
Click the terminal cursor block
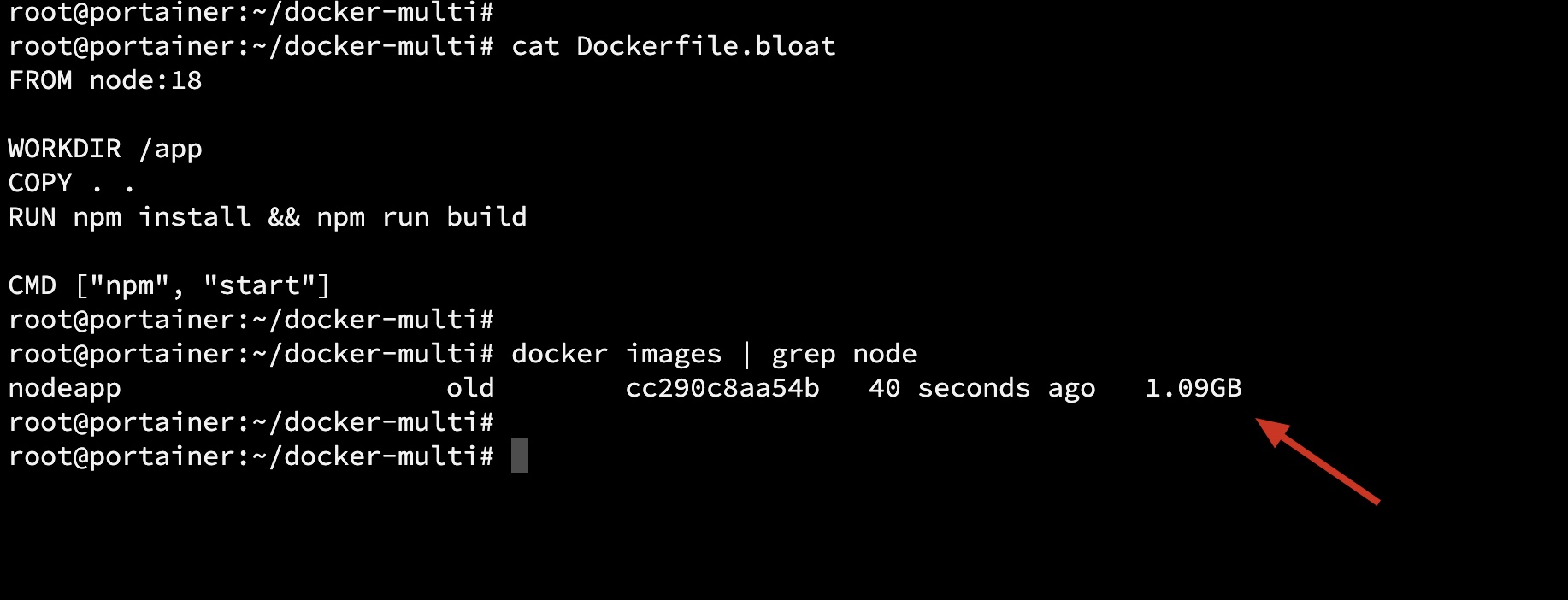(x=519, y=456)
